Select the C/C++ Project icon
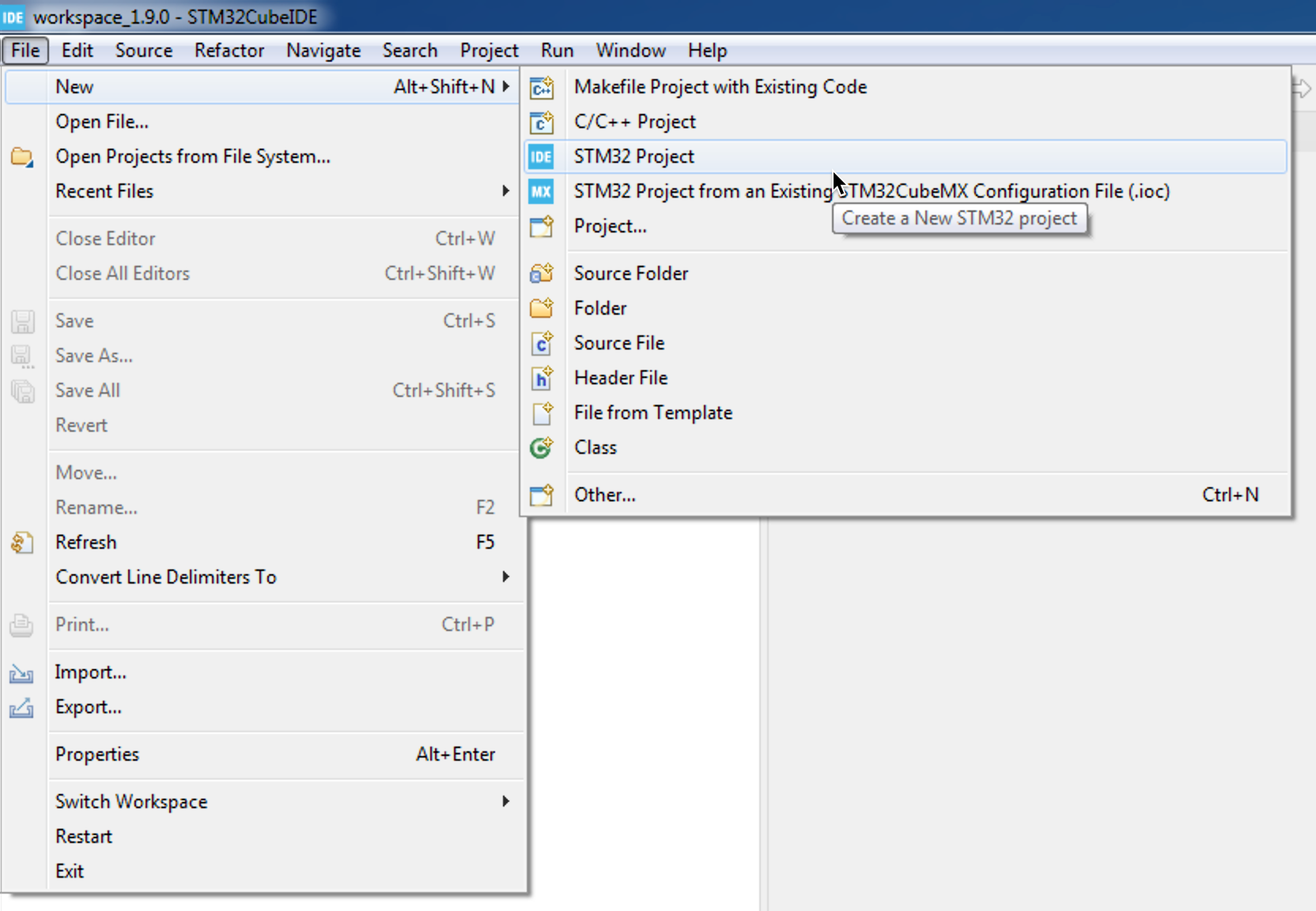This screenshot has width=1316, height=911. 541,123
